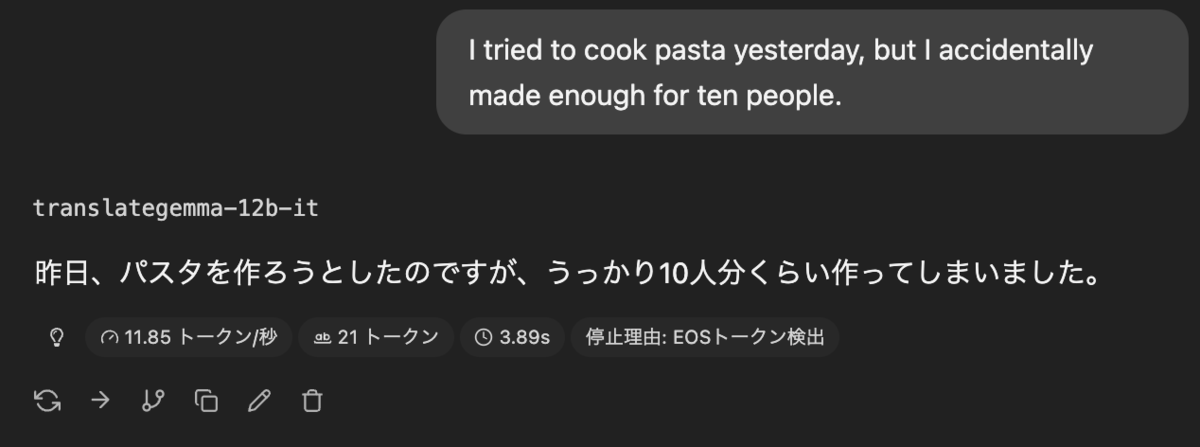
Task: Copy the Japanese response text
Action: [x=206, y=401]
